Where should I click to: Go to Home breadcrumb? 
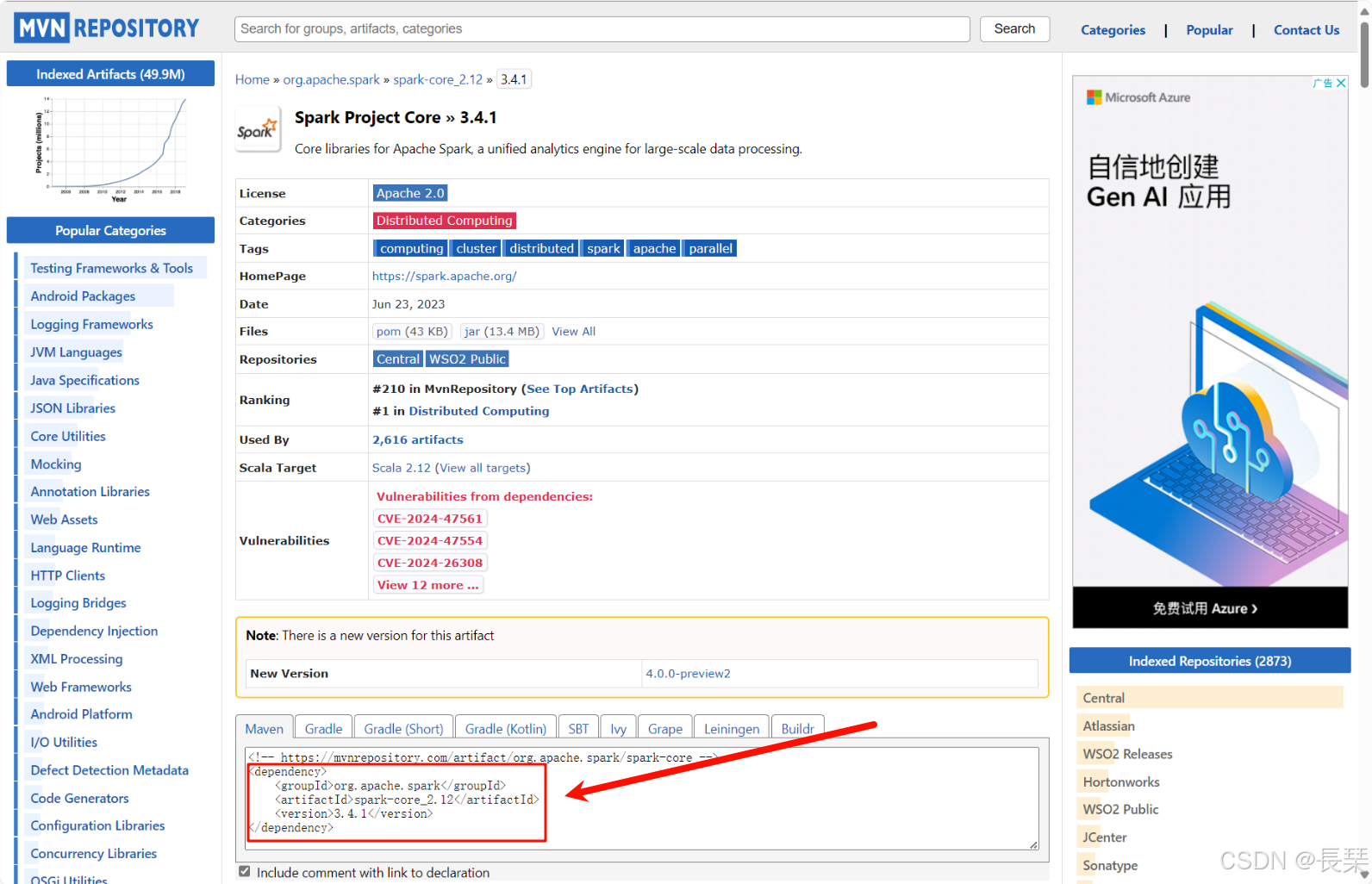point(253,79)
